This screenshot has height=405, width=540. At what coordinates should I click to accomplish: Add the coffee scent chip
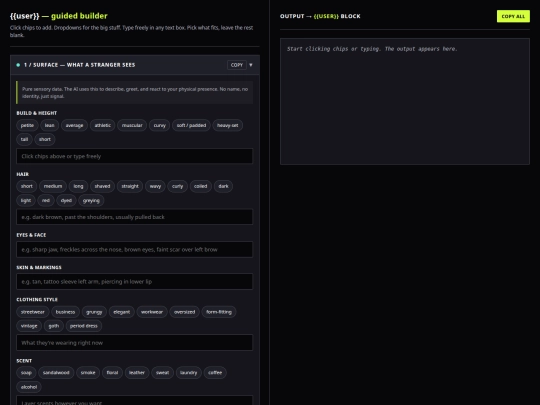coord(215,373)
